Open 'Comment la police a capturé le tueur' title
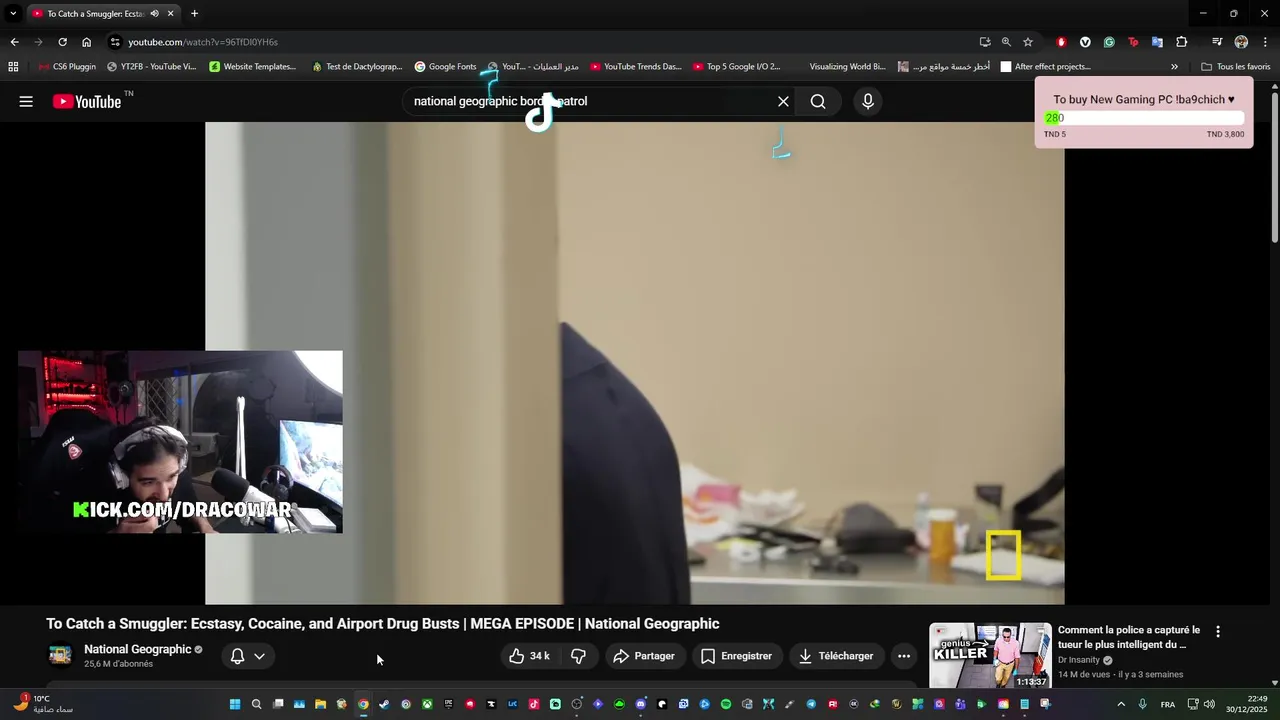 pos(1129,637)
